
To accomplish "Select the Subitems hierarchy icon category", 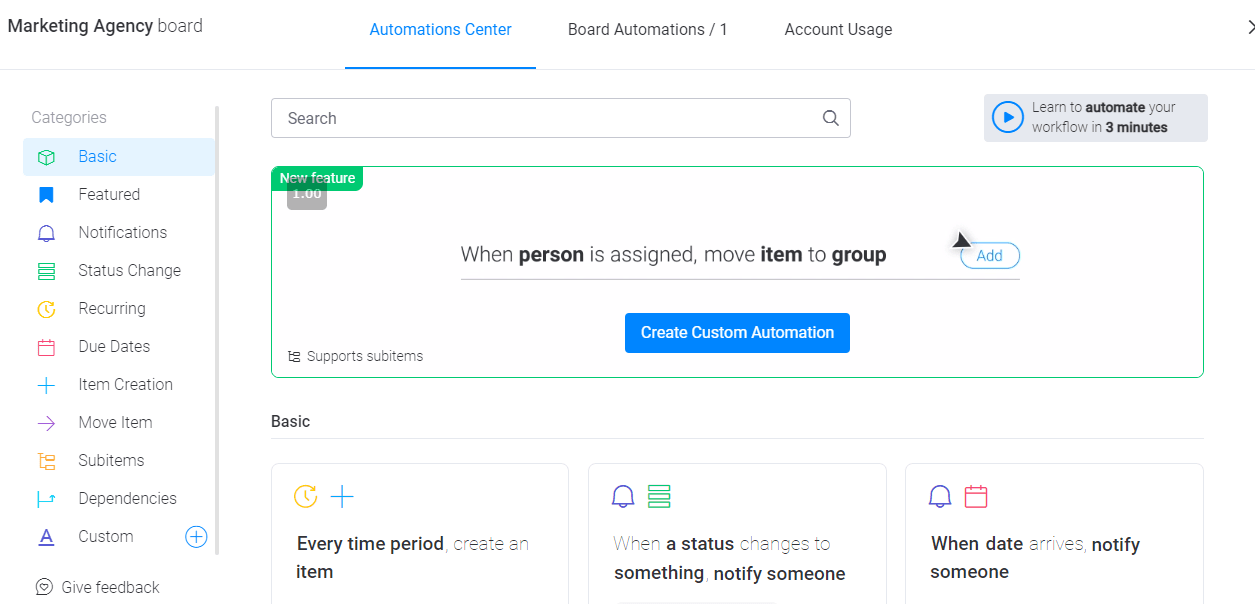I will coord(46,461).
